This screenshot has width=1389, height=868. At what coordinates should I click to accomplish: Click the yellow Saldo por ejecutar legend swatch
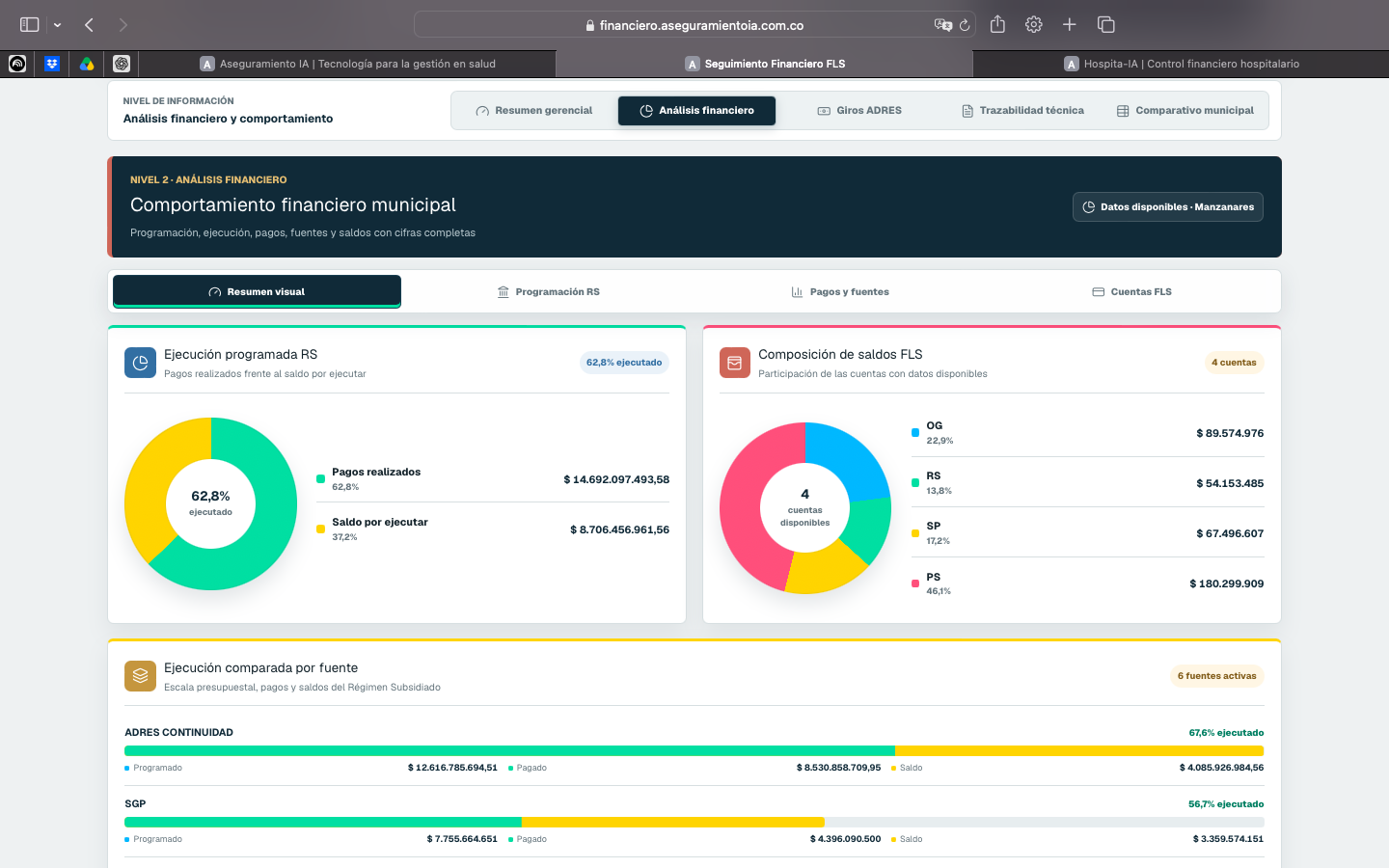(320, 529)
